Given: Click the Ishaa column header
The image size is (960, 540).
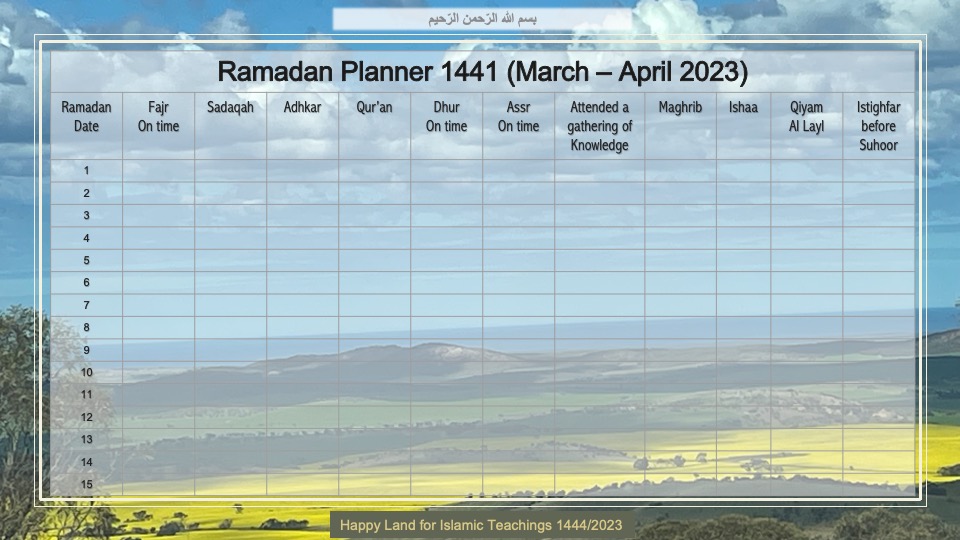Looking at the screenshot, I should 743,108.
